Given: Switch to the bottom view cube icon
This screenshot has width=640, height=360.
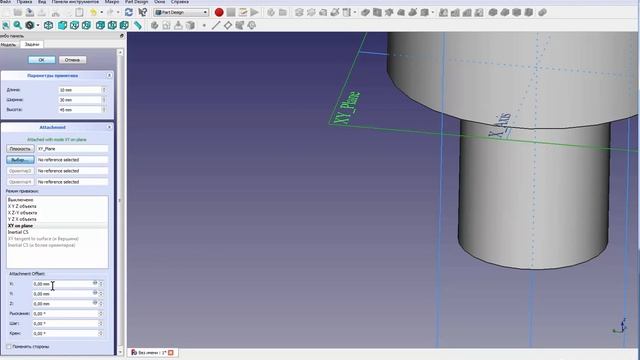Looking at the screenshot, I should 112,25.
